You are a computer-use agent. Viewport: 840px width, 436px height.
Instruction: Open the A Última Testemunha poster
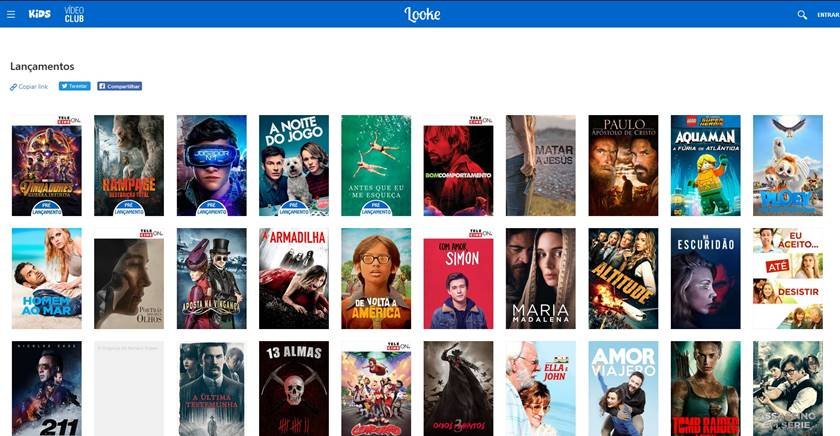tap(212, 389)
